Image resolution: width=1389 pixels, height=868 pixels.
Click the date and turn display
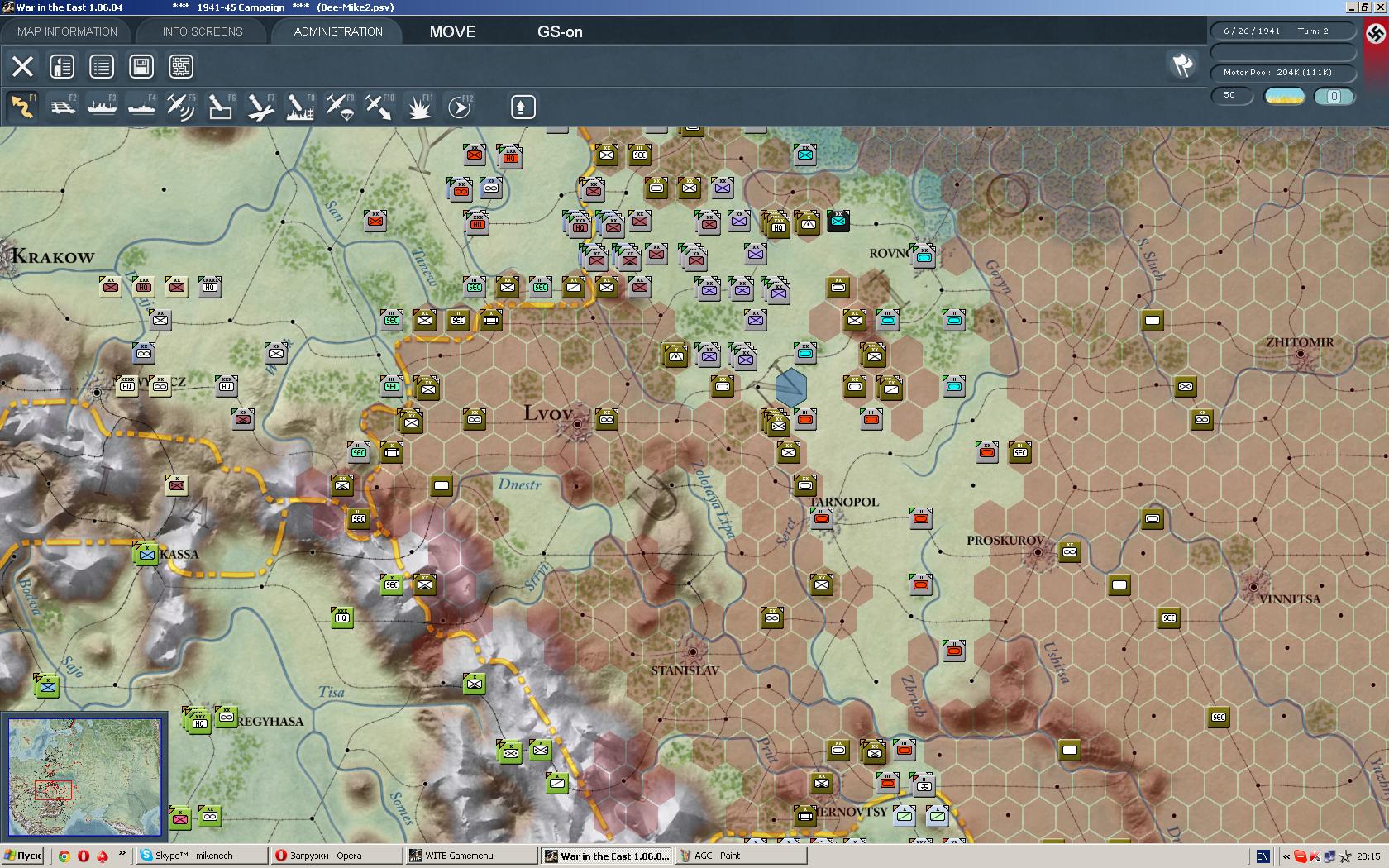click(x=1283, y=31)
